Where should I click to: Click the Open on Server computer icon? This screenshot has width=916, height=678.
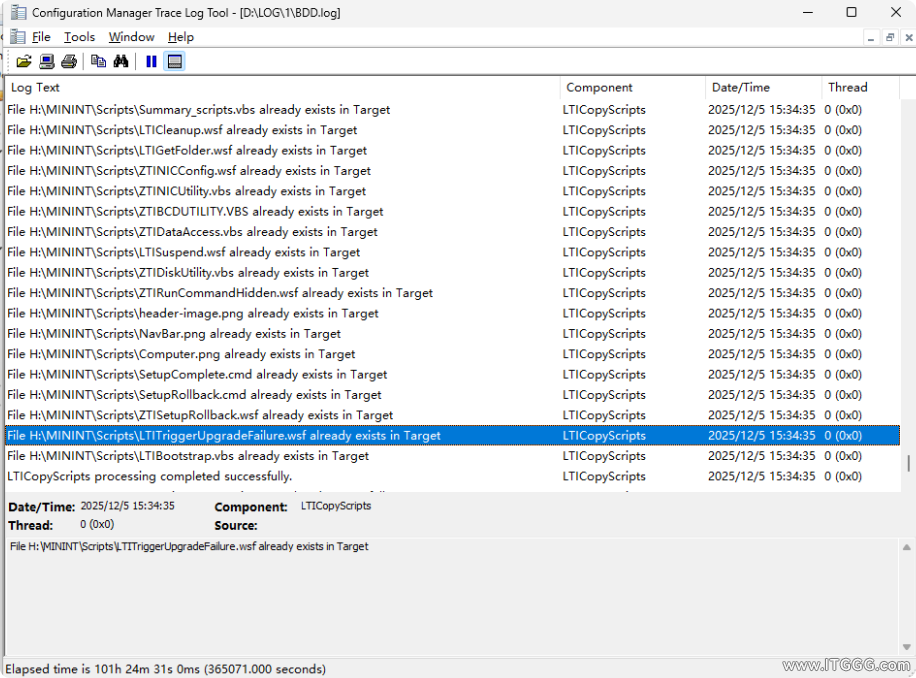pyautogui.click(x=47, y=61)
